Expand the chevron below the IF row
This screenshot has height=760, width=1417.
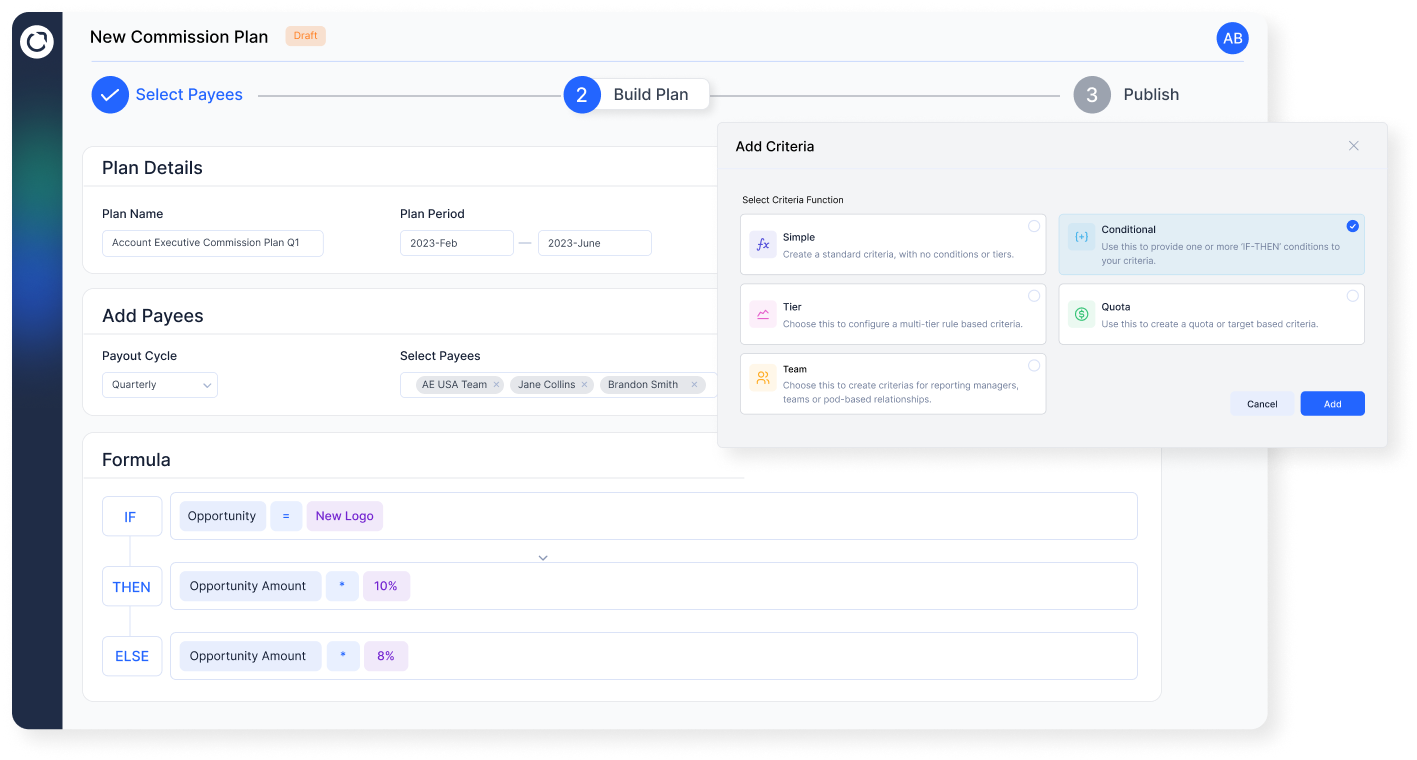(543, 558)
